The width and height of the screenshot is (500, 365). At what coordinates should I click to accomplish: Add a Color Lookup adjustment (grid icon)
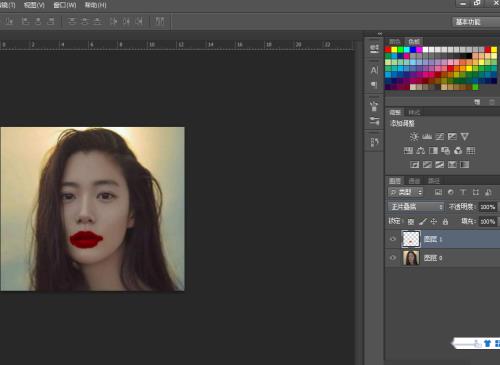point(471,151)
